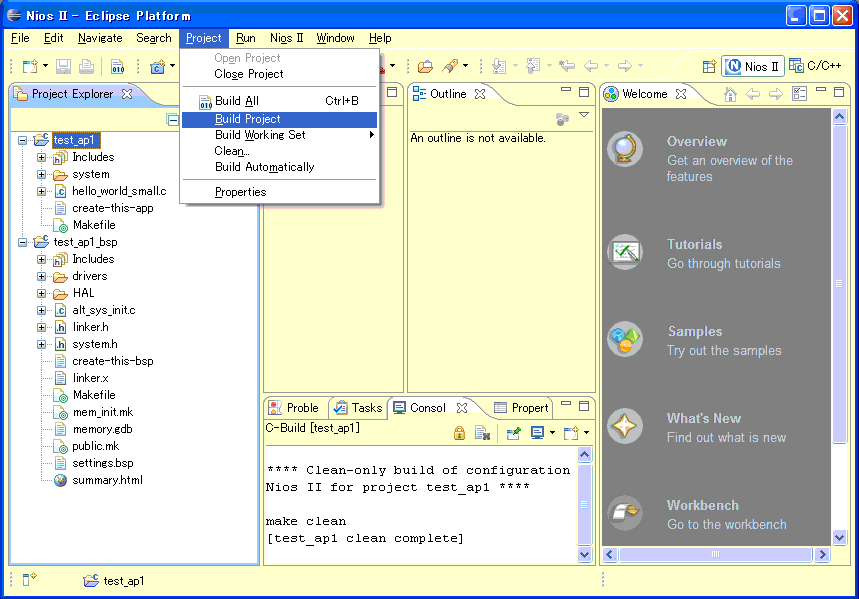The image size is (859, 599).
Task: Open the Samples link in Welcome
Action: point(695,332)
